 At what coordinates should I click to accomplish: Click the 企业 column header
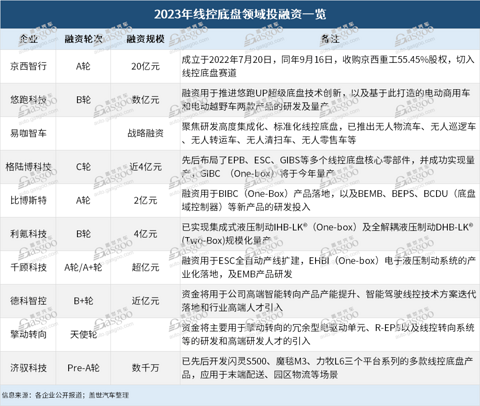point(28,39)
